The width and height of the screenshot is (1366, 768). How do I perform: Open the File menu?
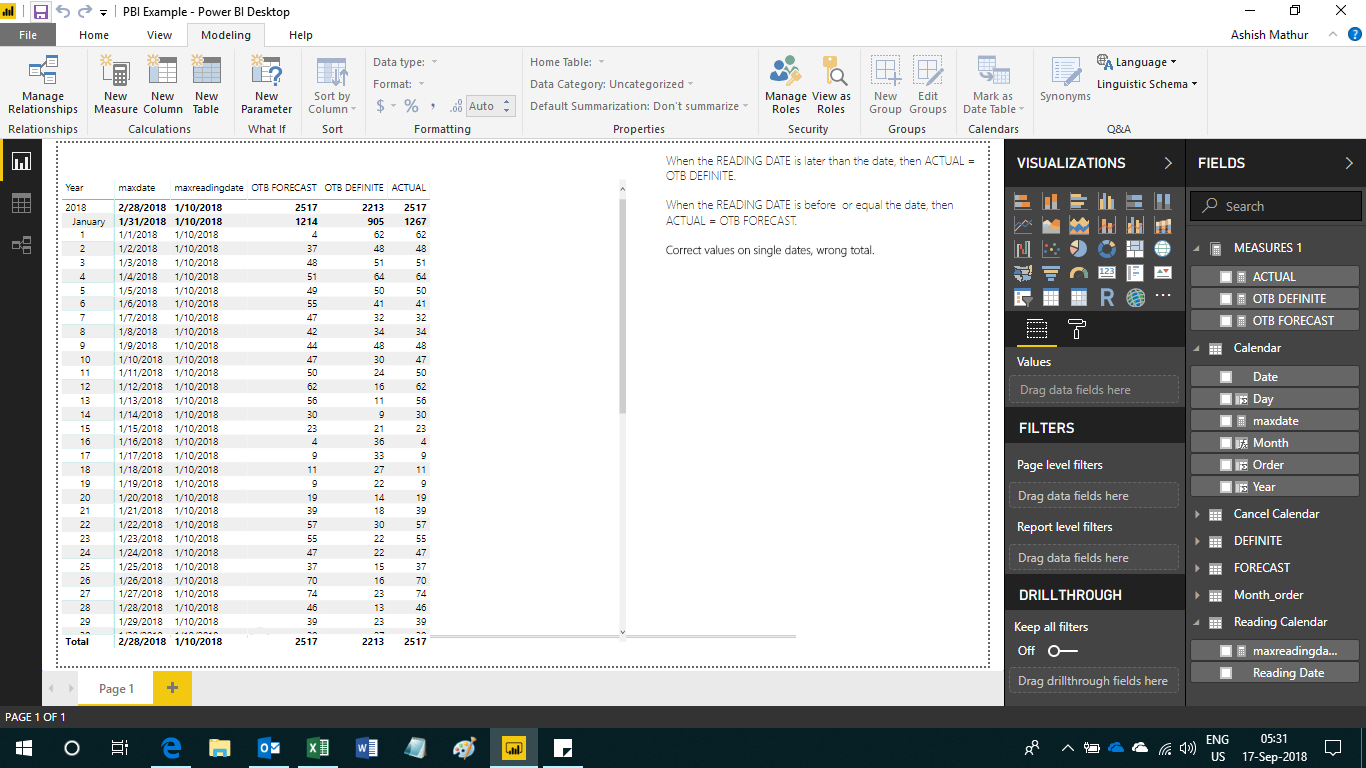point(28,35)
